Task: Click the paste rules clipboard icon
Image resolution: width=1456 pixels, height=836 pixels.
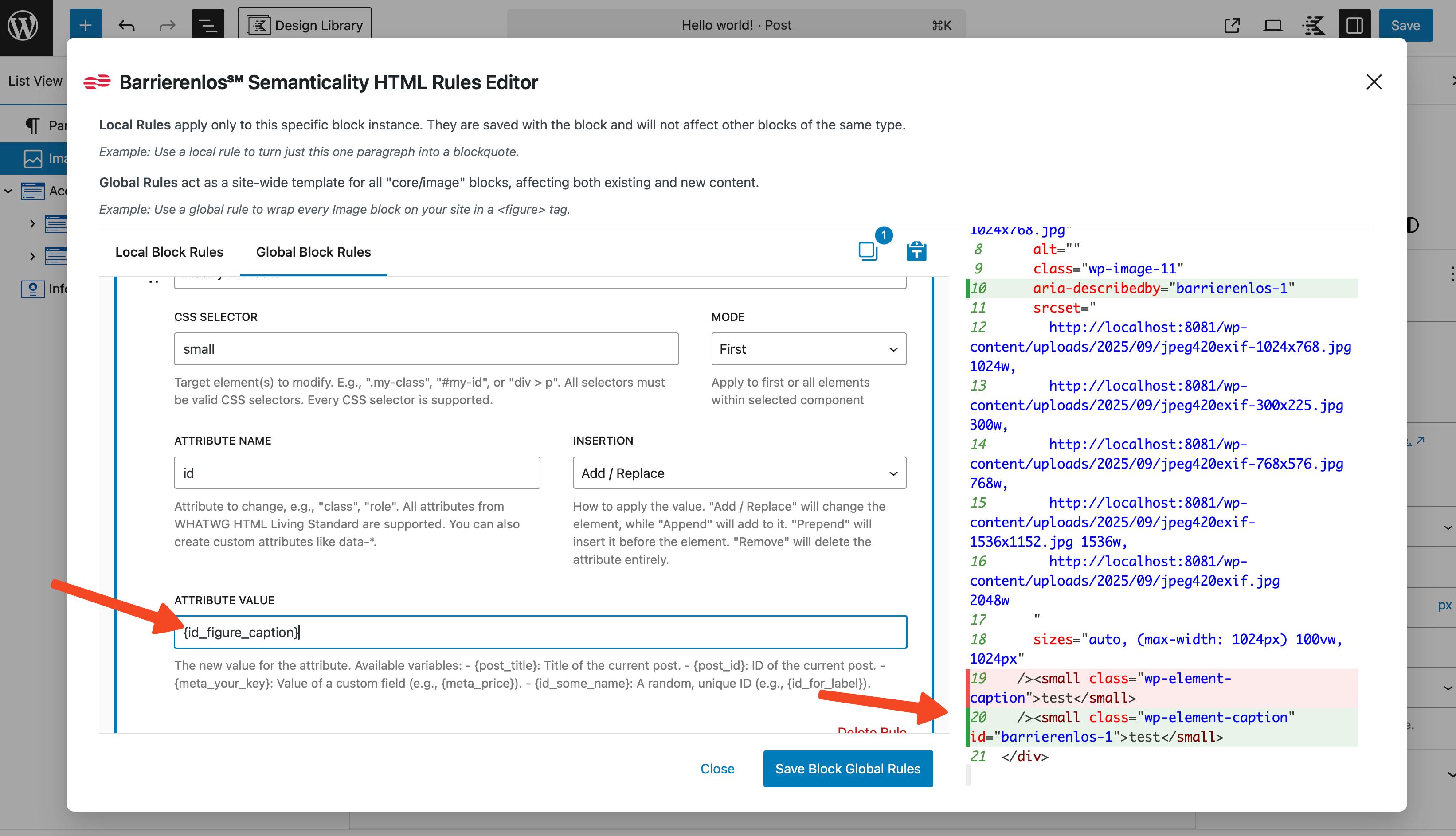Action: (x=916, y=251)
